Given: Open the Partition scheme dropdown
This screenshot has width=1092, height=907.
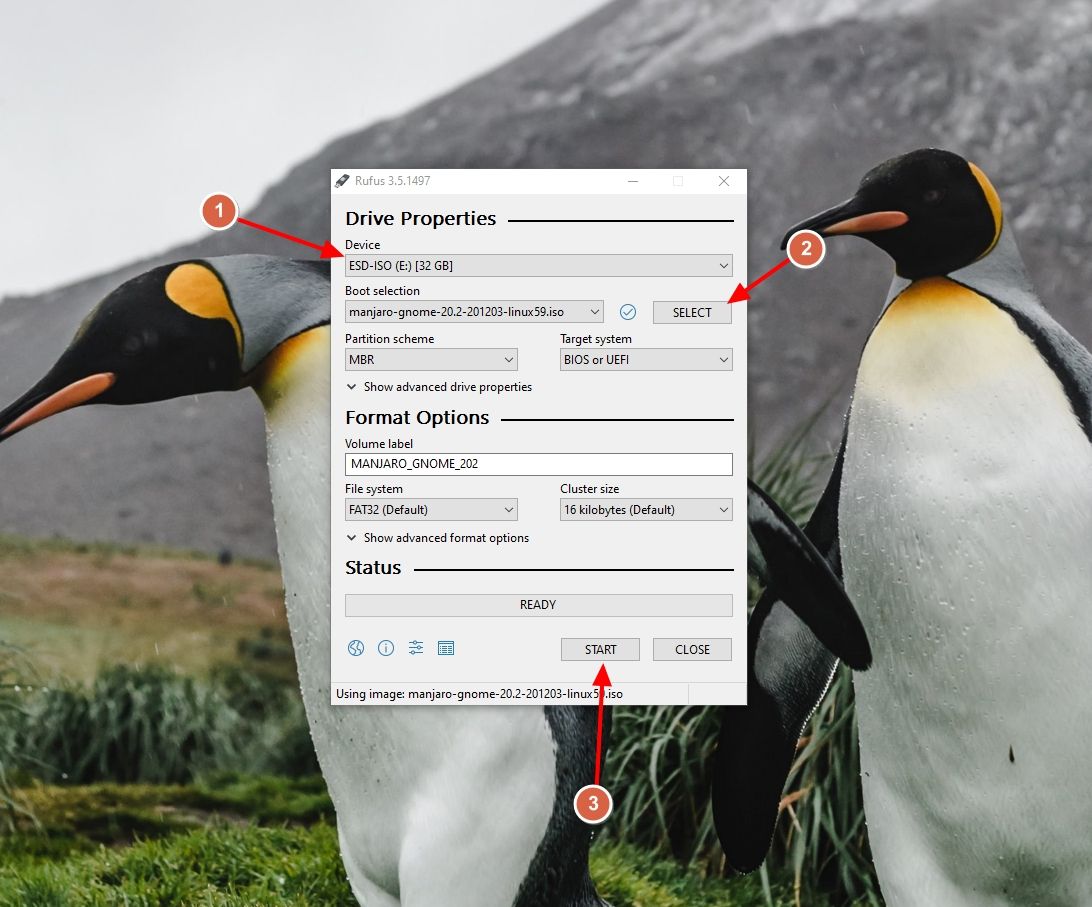Looking at the screenshot, I should (x=431, y=360).
